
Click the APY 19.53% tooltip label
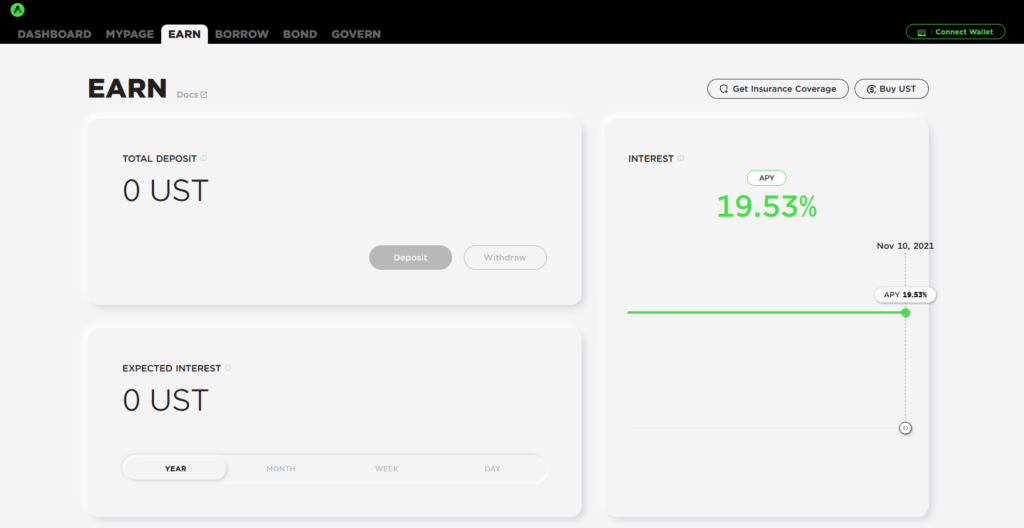[905, 295]
